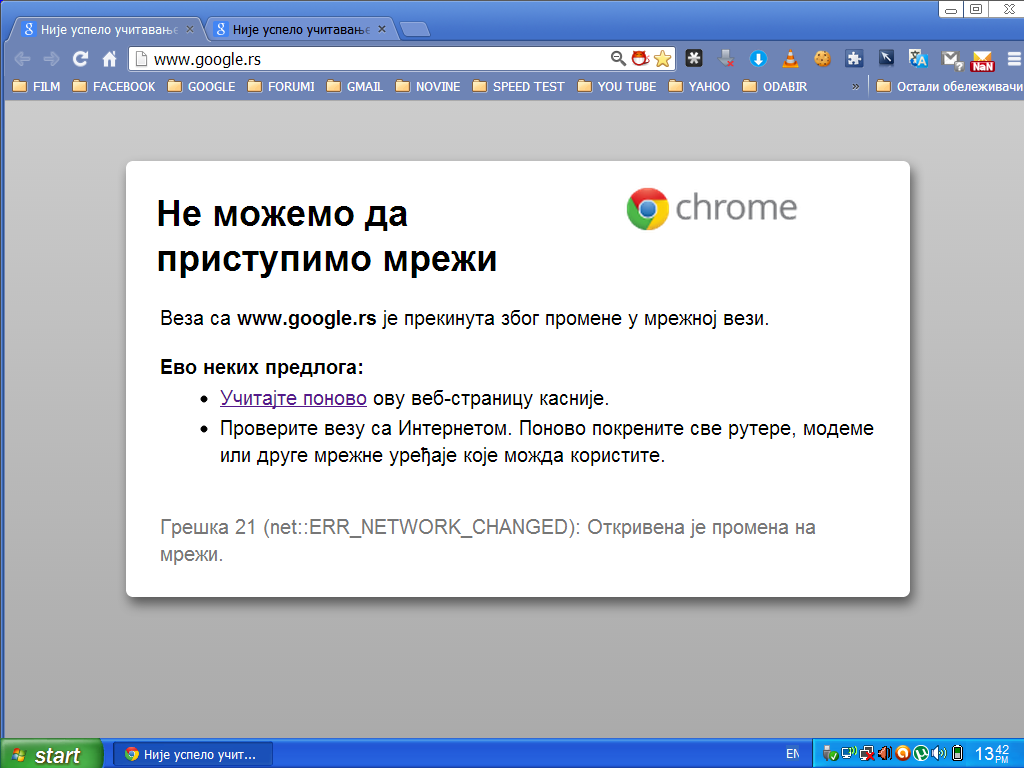The height and width of the screenshot is (768, 1024).
Task: Click the browser Back arrow
Action: click(22, 59)
